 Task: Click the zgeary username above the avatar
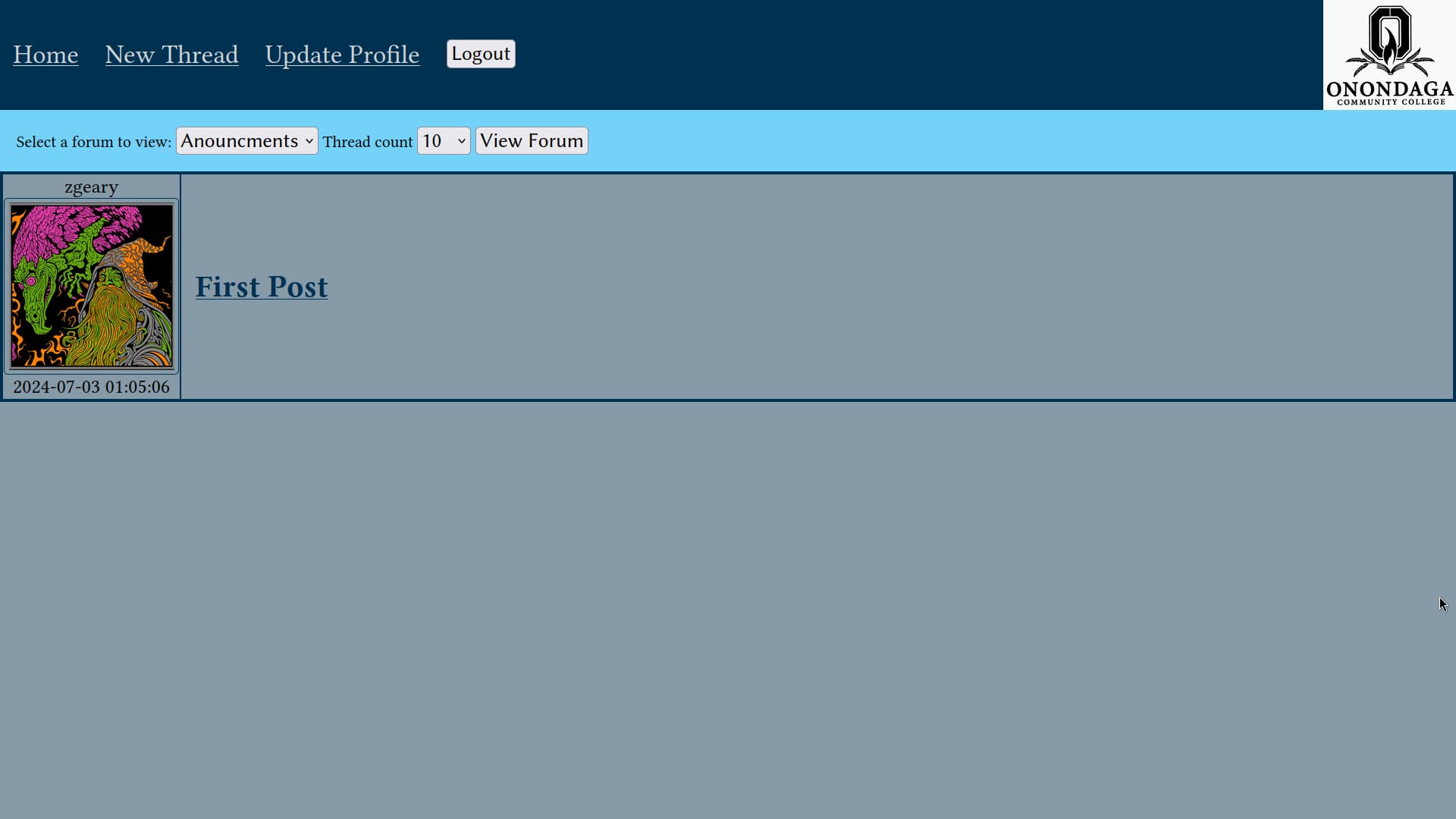(91, 187)
